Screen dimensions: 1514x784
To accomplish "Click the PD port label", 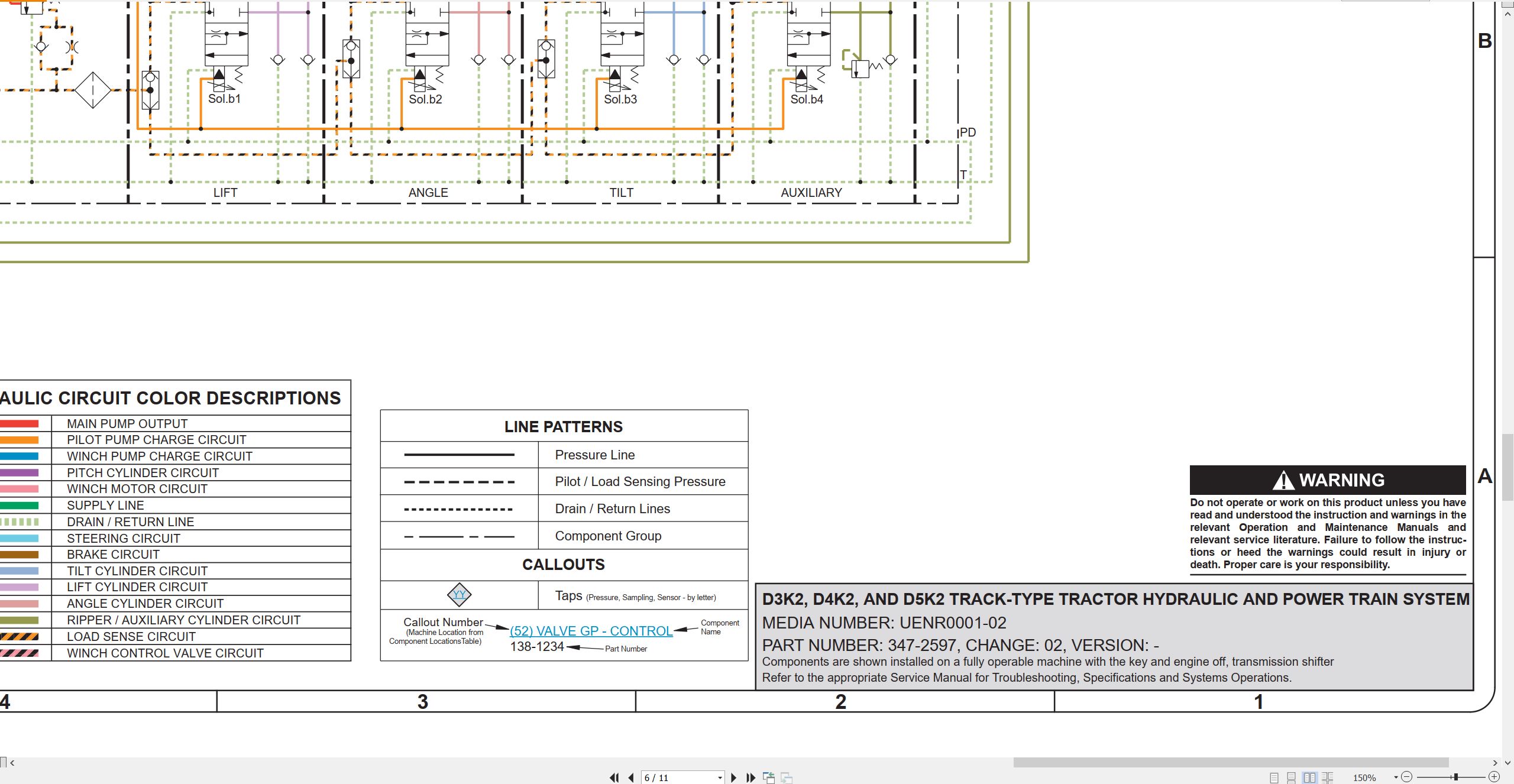I will point(968,132).
